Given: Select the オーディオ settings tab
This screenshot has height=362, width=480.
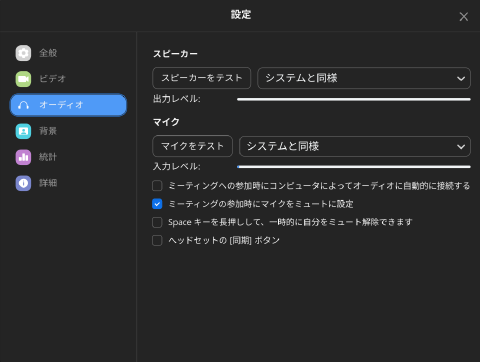Looking at the screenshot, I should pyautogui.click(x=68, y=105).
